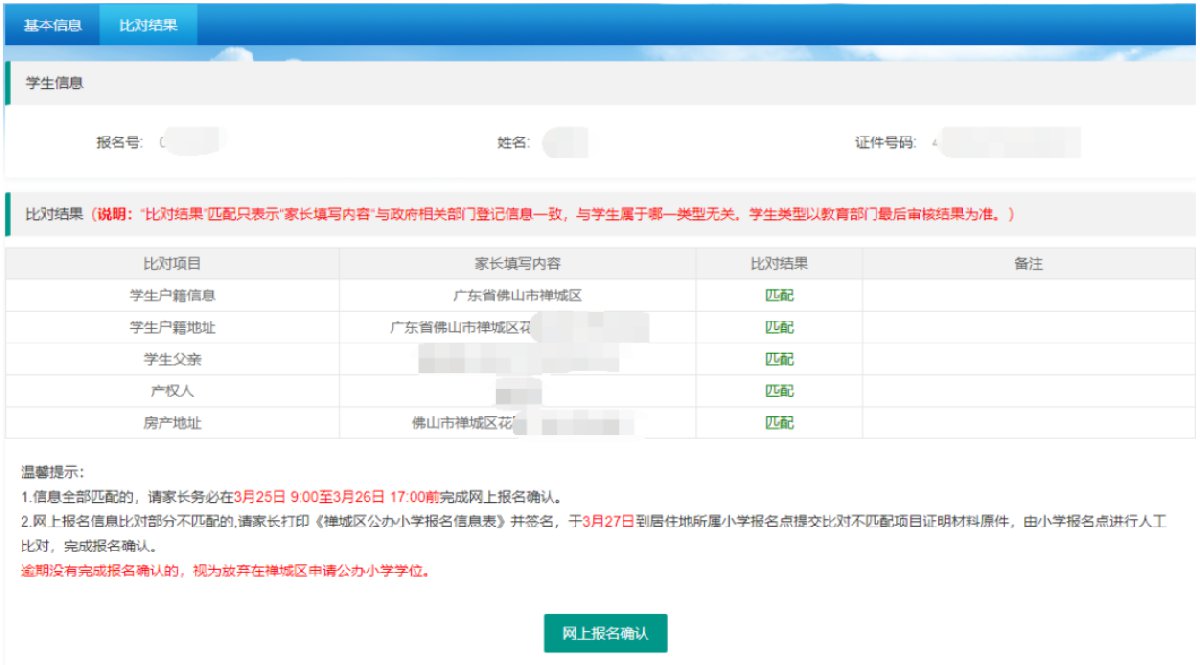1200x665 pixels.
Task: Click the 学生信息 section header
Action: (54, 83)
